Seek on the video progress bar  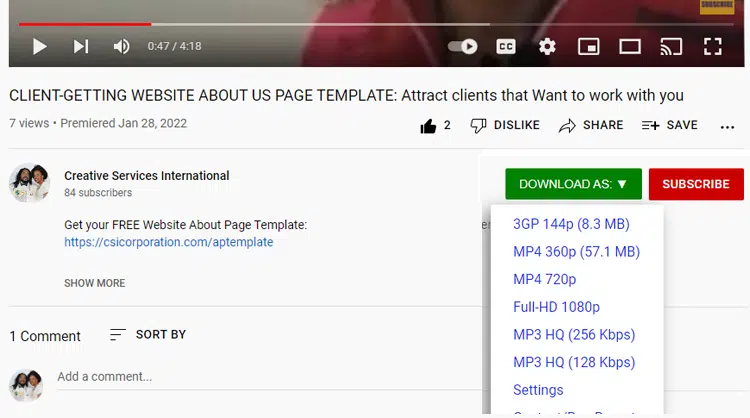coord(375,24)
